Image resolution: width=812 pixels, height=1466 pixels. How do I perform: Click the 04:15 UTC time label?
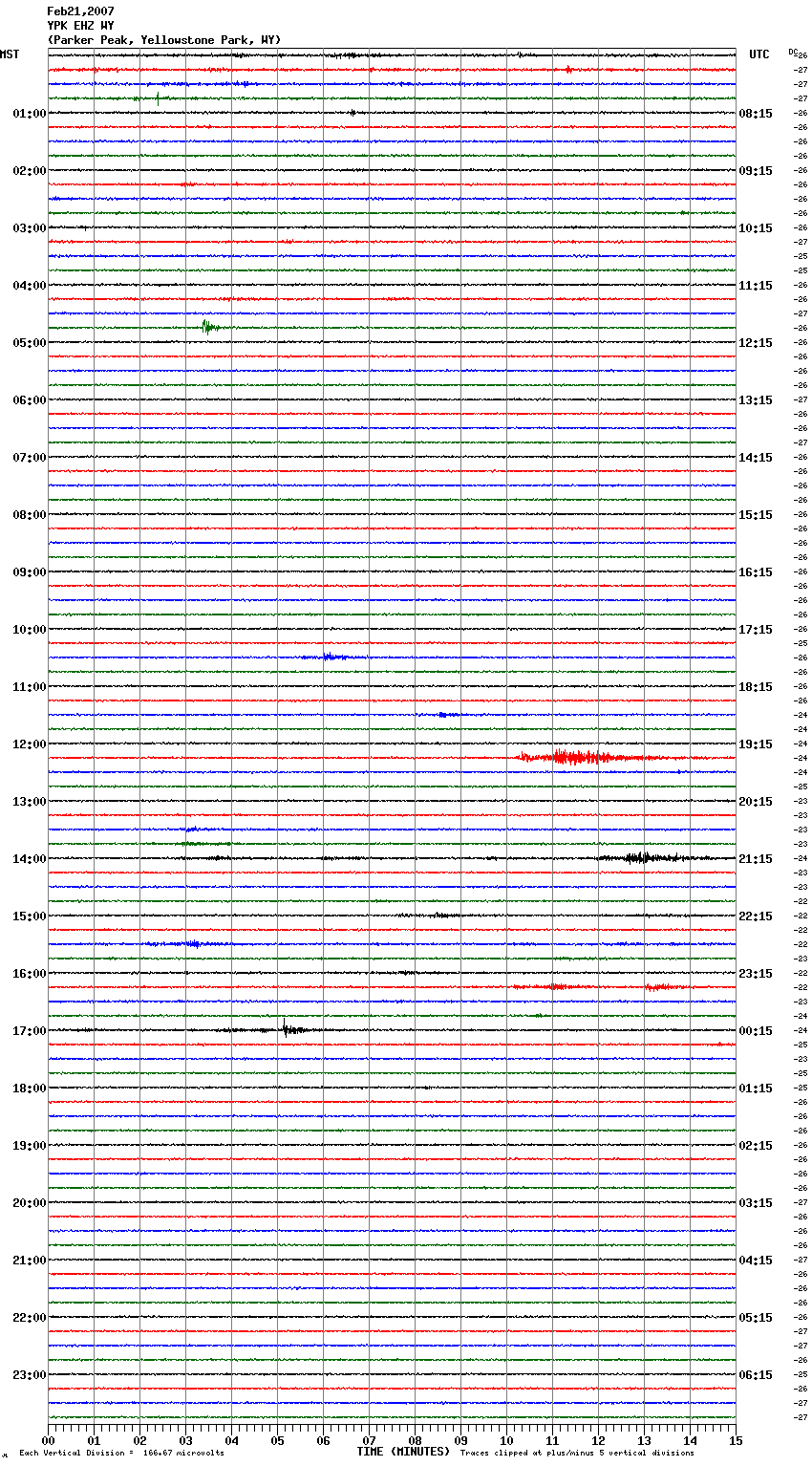pyautogui.click(x=756, y=1261)
